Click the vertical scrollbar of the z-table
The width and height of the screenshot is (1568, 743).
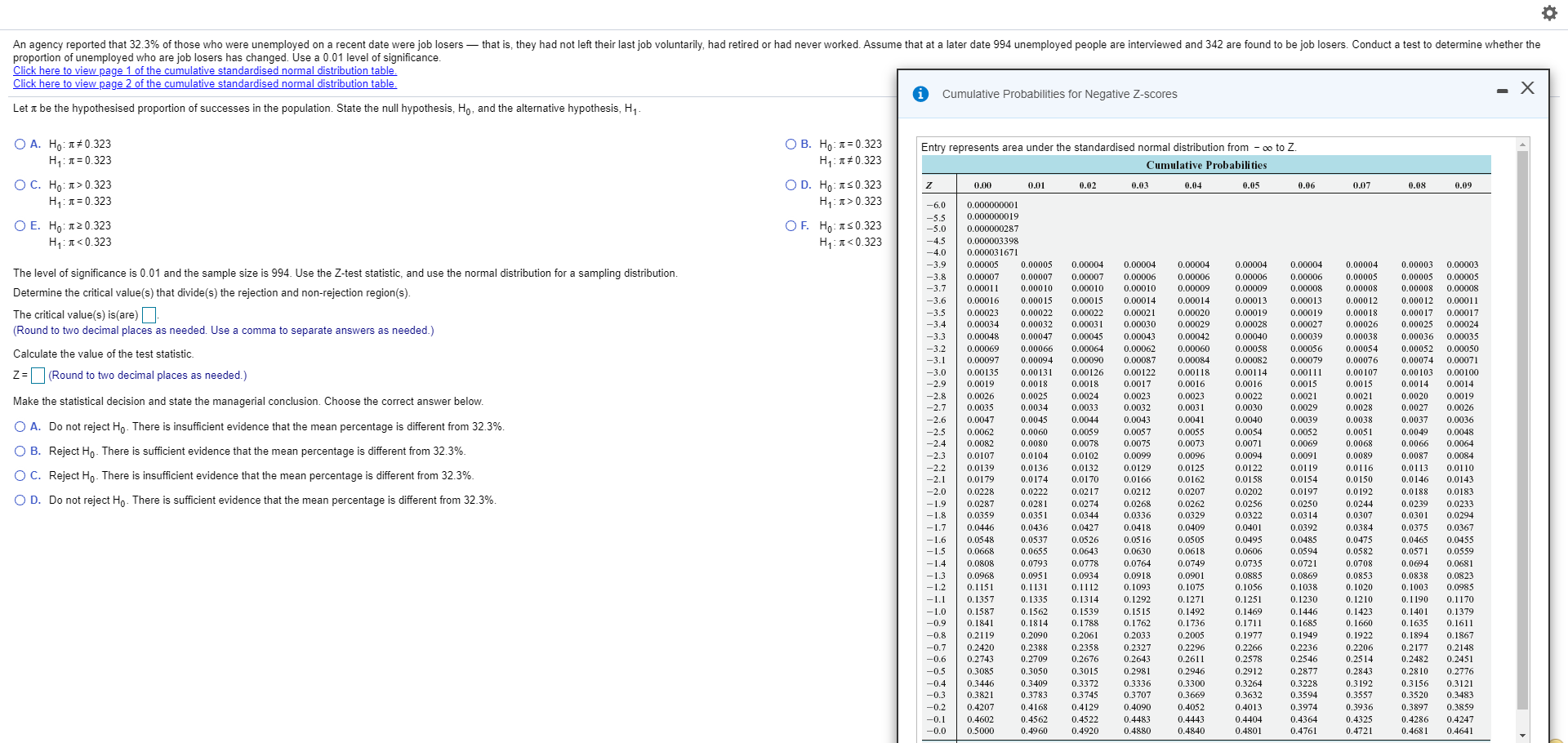[x=1521, y=408]
